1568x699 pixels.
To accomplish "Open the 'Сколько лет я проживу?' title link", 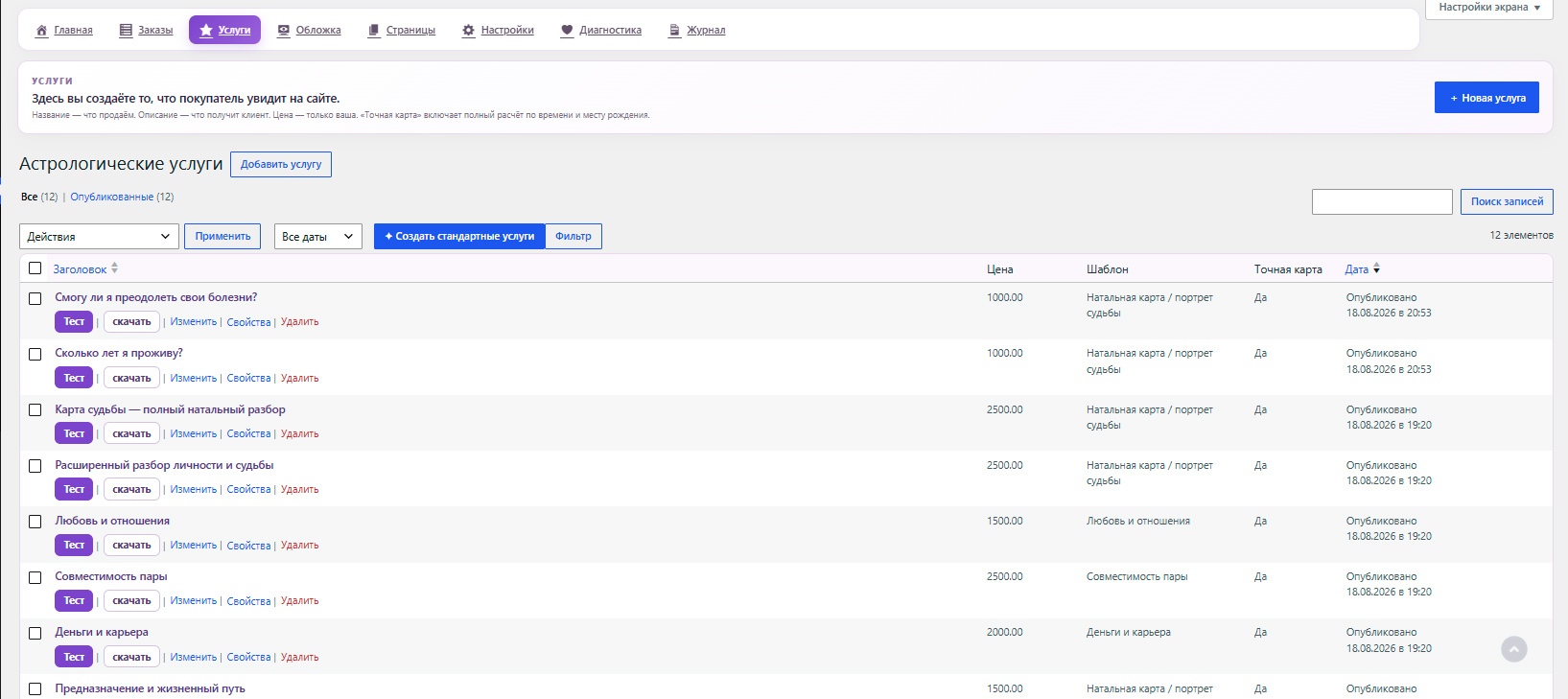I will 119,353.
